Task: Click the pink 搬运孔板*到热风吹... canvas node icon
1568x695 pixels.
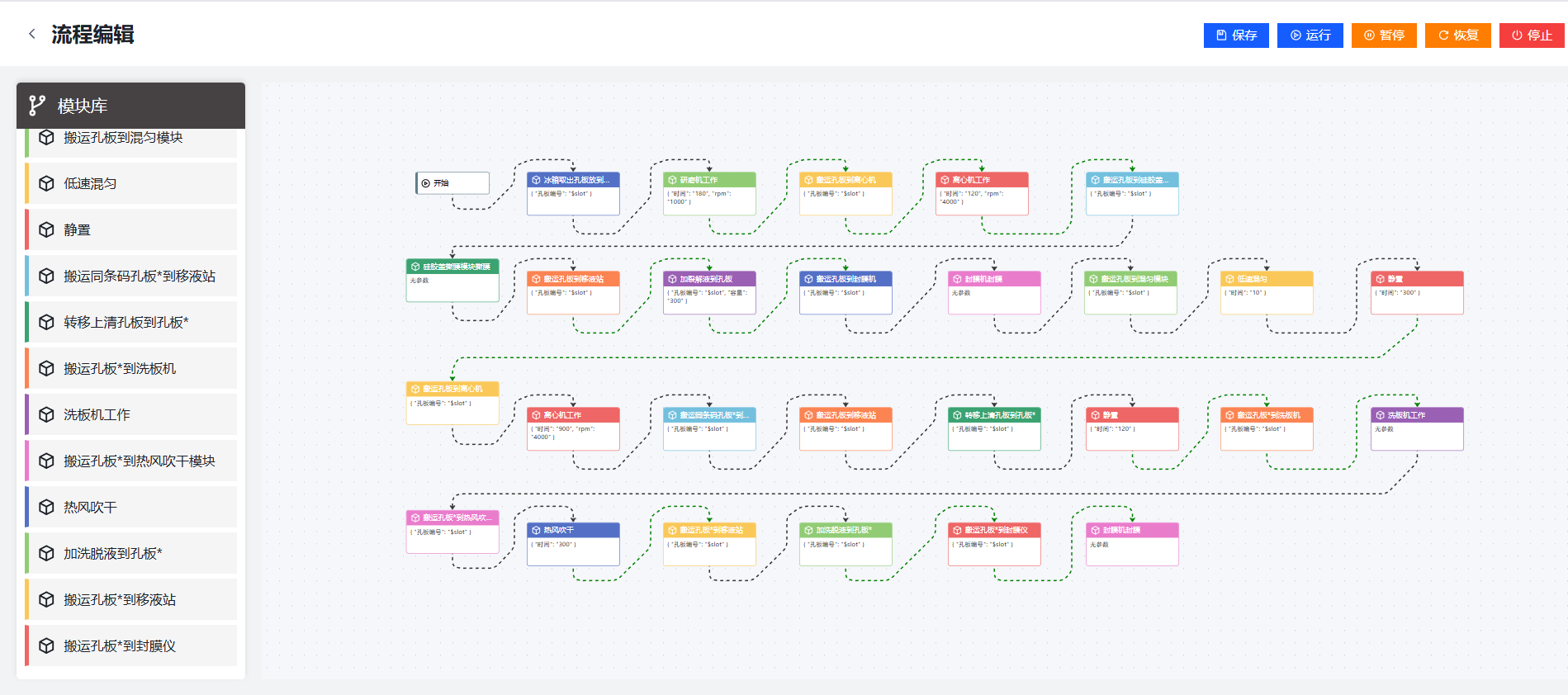Action: click(415, 518)
